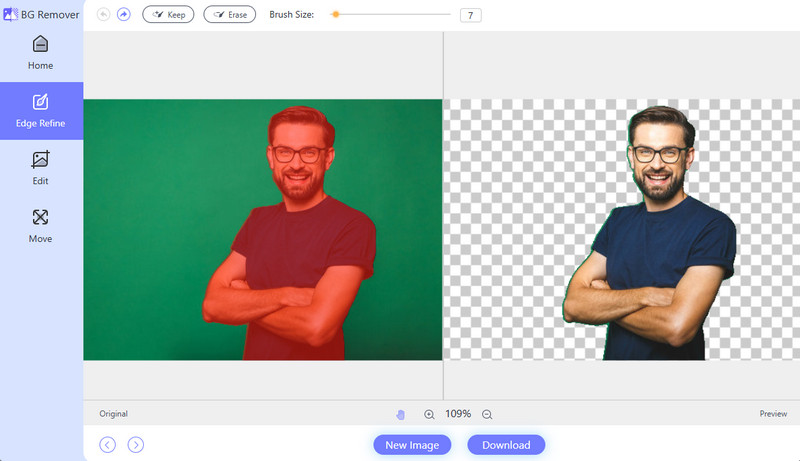
Task: Click the New Image button
Action: (x=412, y=445)
